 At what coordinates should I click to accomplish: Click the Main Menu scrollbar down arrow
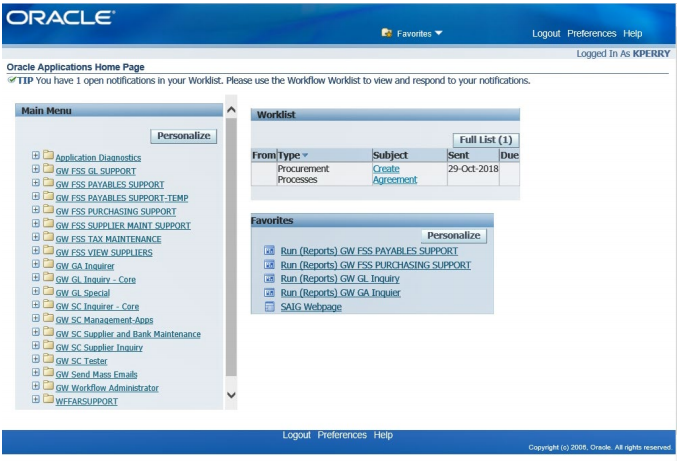pyautogui.click(x=231, y=395)
